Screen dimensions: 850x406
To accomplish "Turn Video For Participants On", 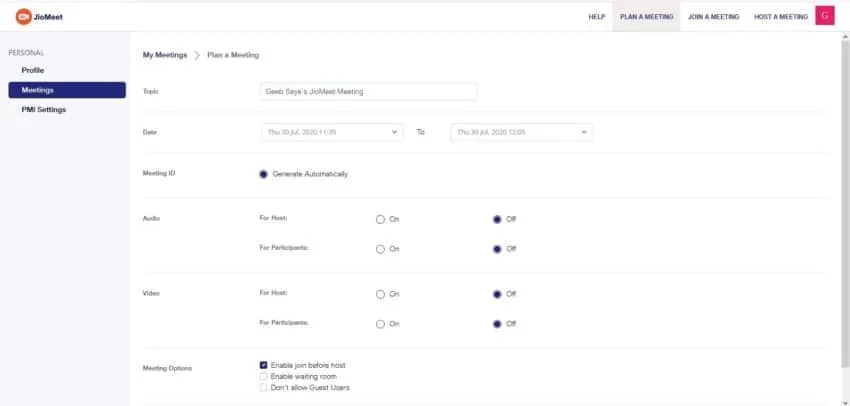I will pyautogui.click(x=380, y=324).
